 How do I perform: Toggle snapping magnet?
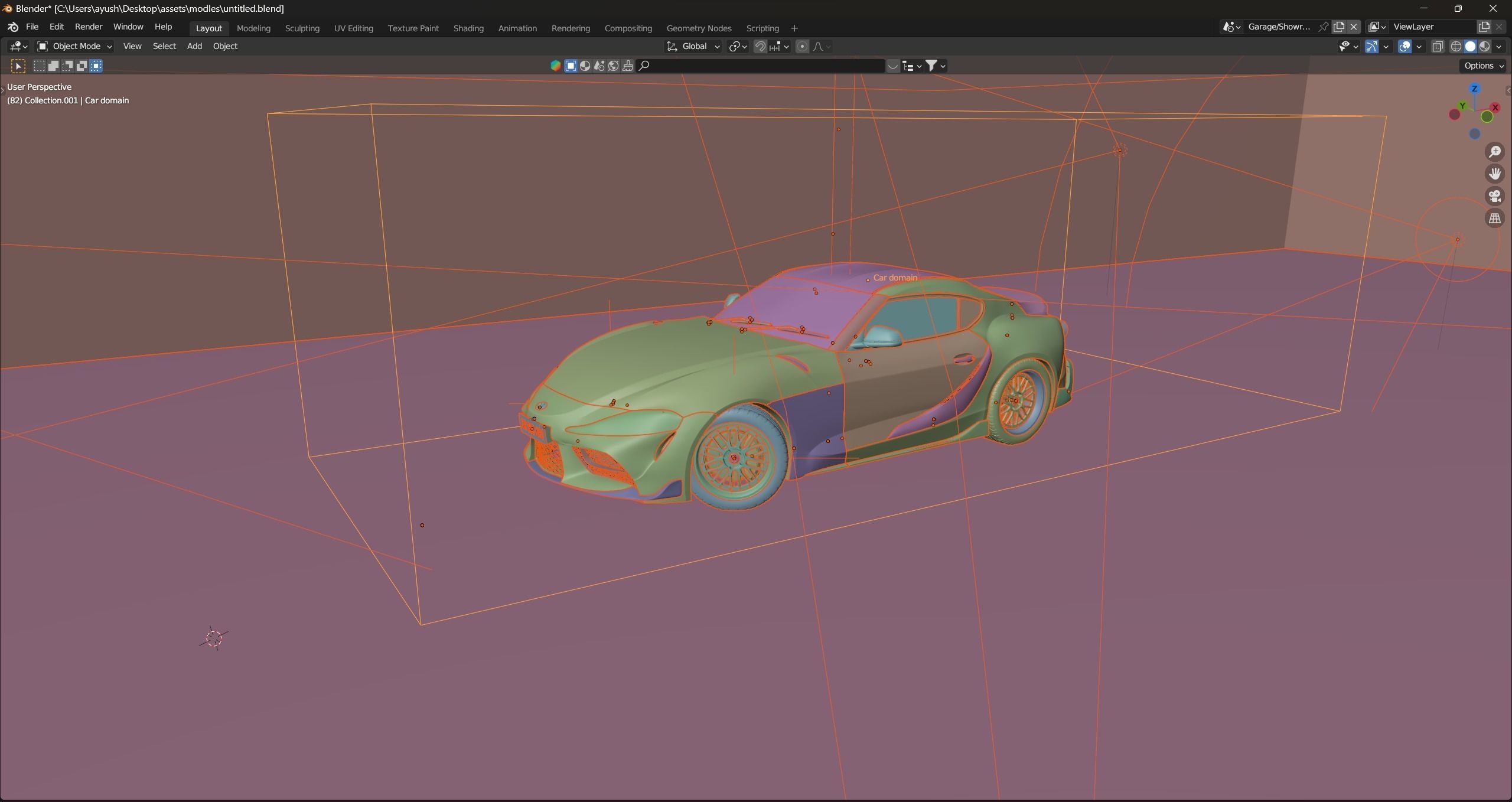coord(760,46)
